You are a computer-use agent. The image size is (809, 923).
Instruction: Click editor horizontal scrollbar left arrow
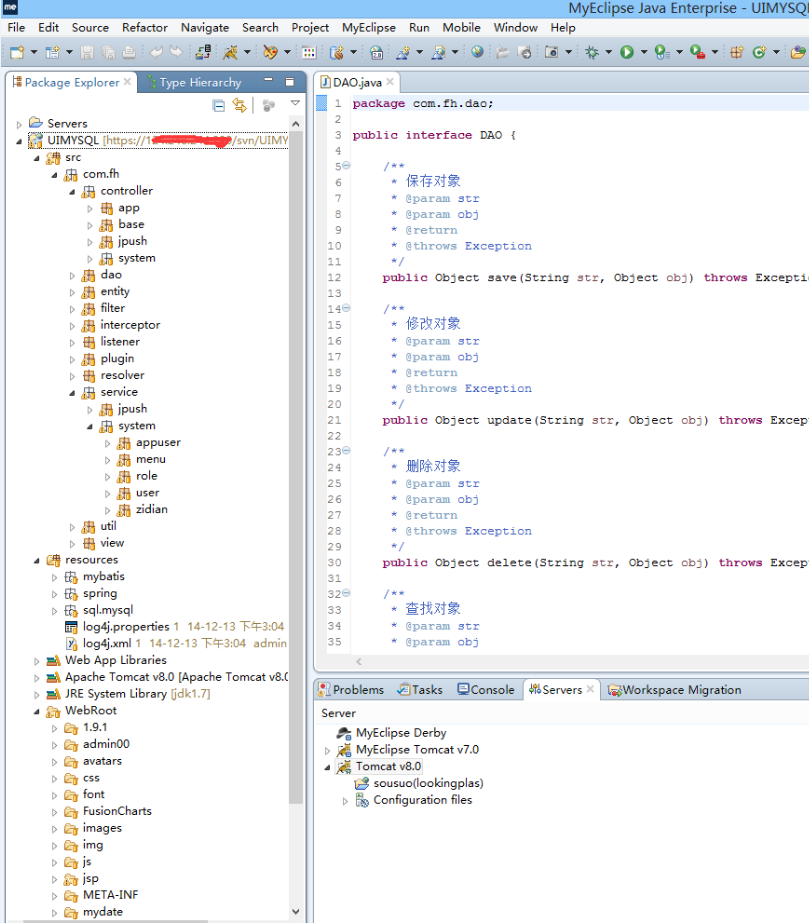(x=359, y=662)
